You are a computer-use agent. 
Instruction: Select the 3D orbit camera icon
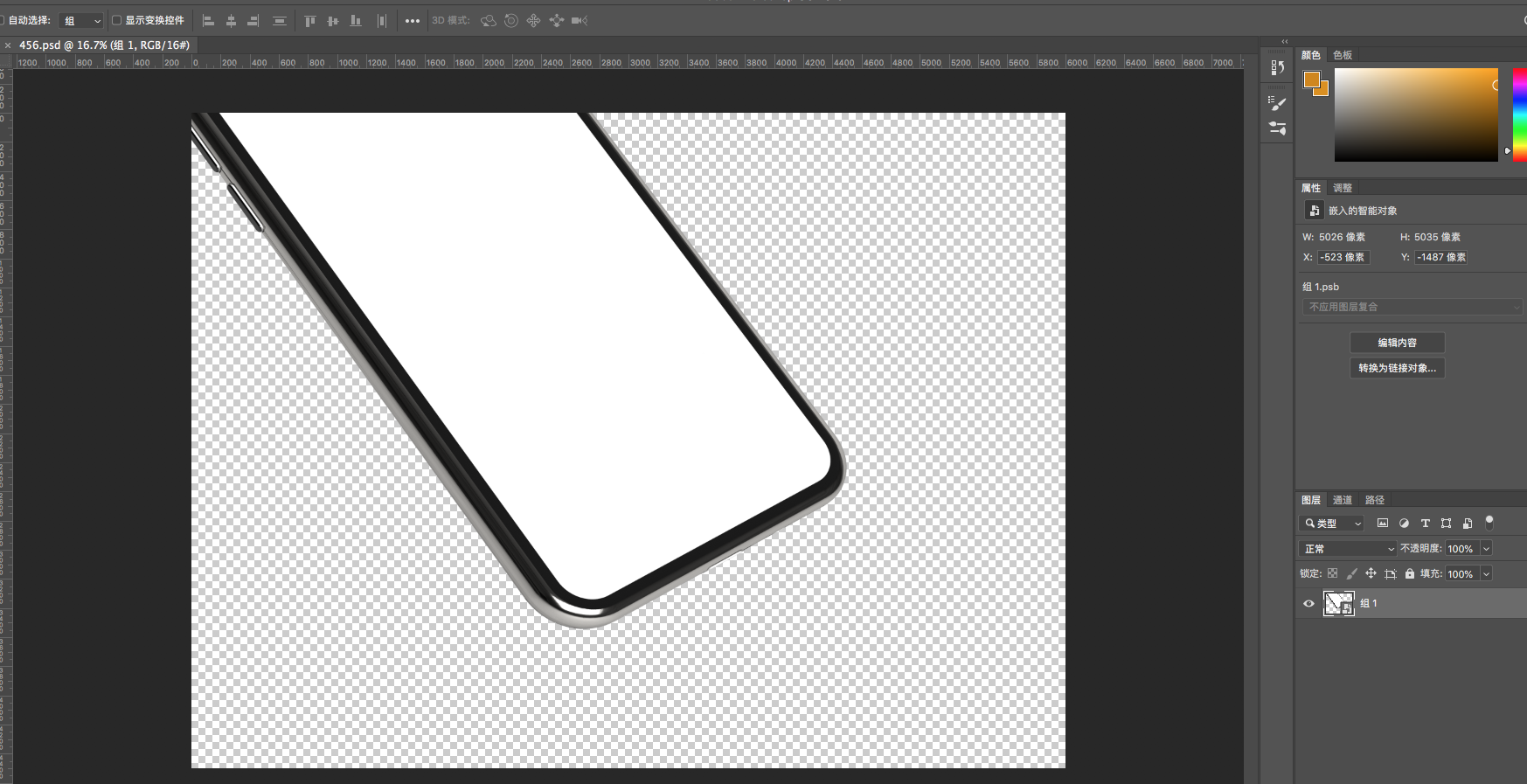tap(489, 20)
